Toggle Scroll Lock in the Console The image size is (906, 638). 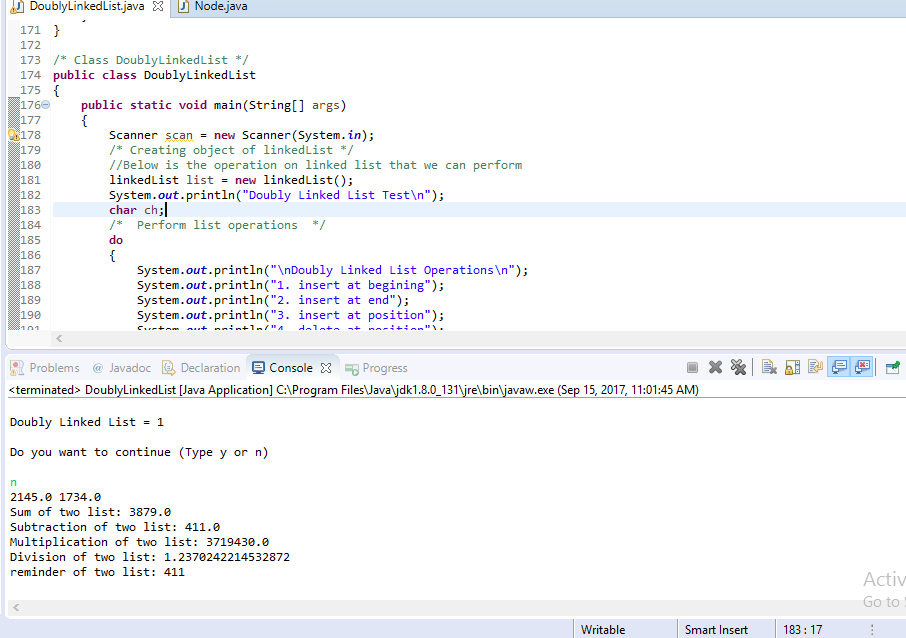[792, 368]
